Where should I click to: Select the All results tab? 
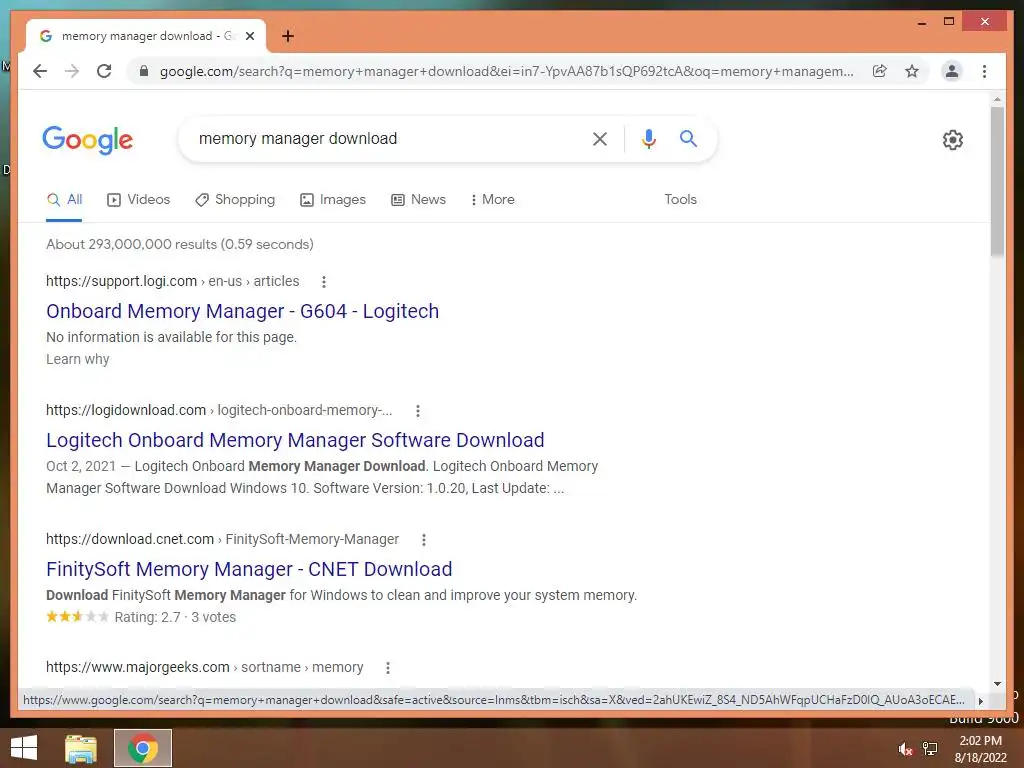(64, 200)
